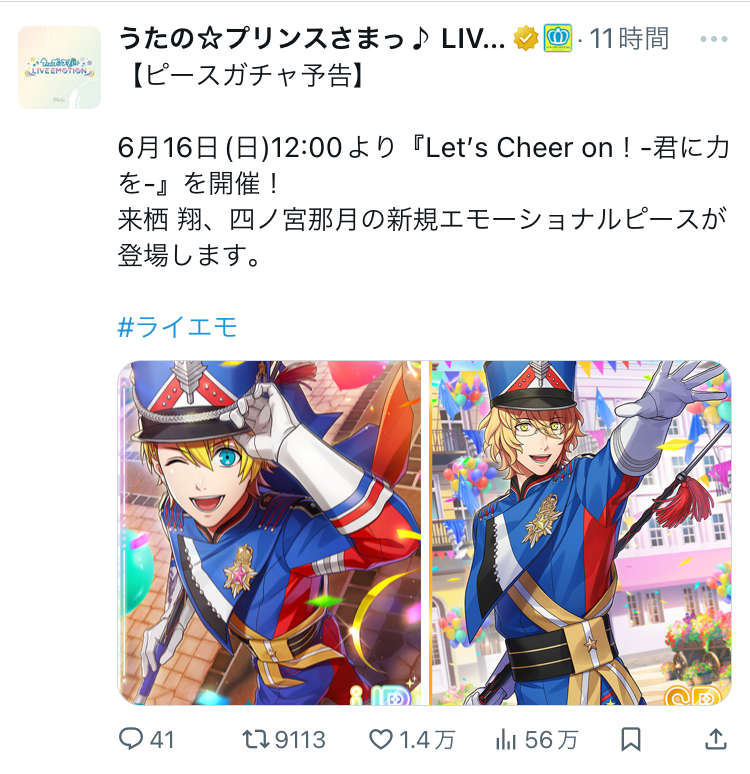Click the 9113 repost count

[300, 740]
